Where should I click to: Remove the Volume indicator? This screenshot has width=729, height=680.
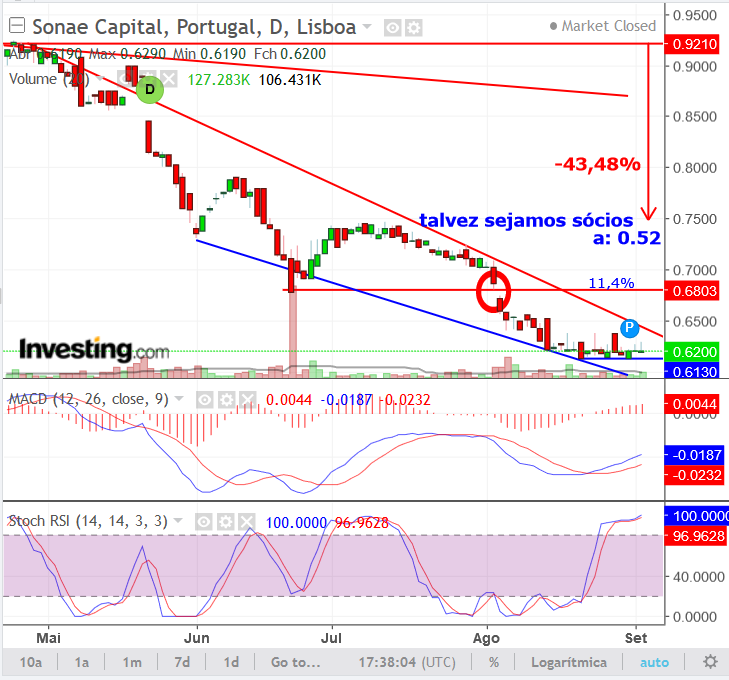point(169,79)
